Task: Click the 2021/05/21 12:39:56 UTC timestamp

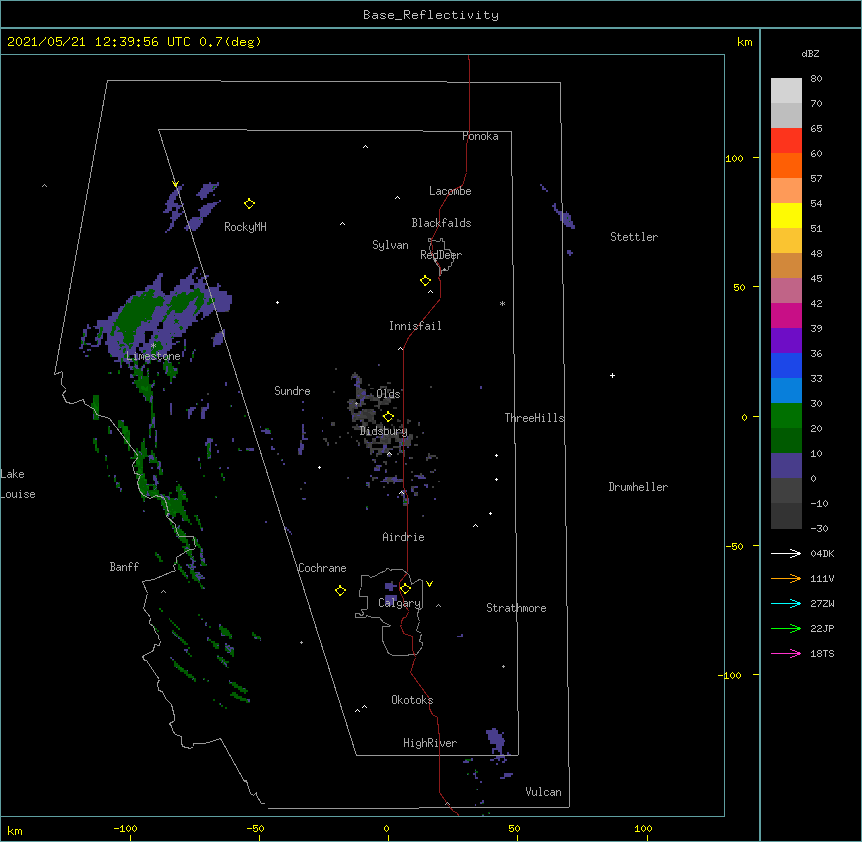Action: 98,42
